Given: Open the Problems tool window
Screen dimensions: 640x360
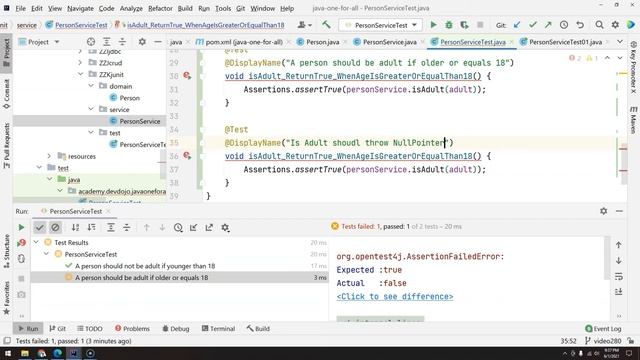Looking at the screenshot, I should 132,328.
